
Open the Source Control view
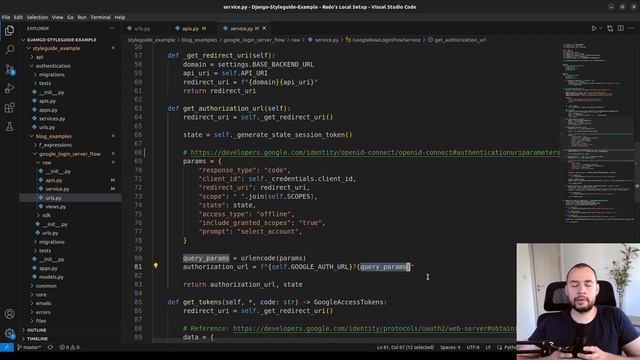click(x=9, y=69)
